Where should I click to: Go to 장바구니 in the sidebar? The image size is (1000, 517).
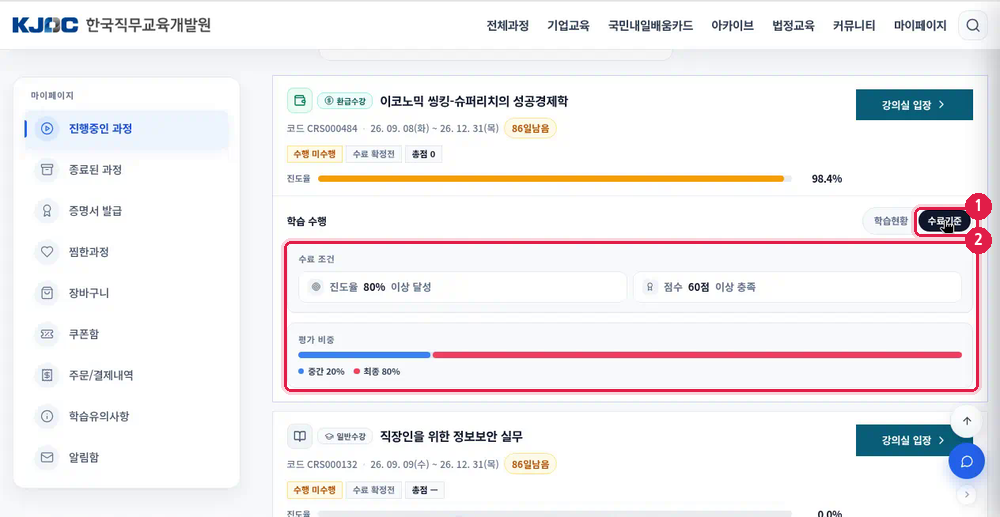click(x=127, y=293)
